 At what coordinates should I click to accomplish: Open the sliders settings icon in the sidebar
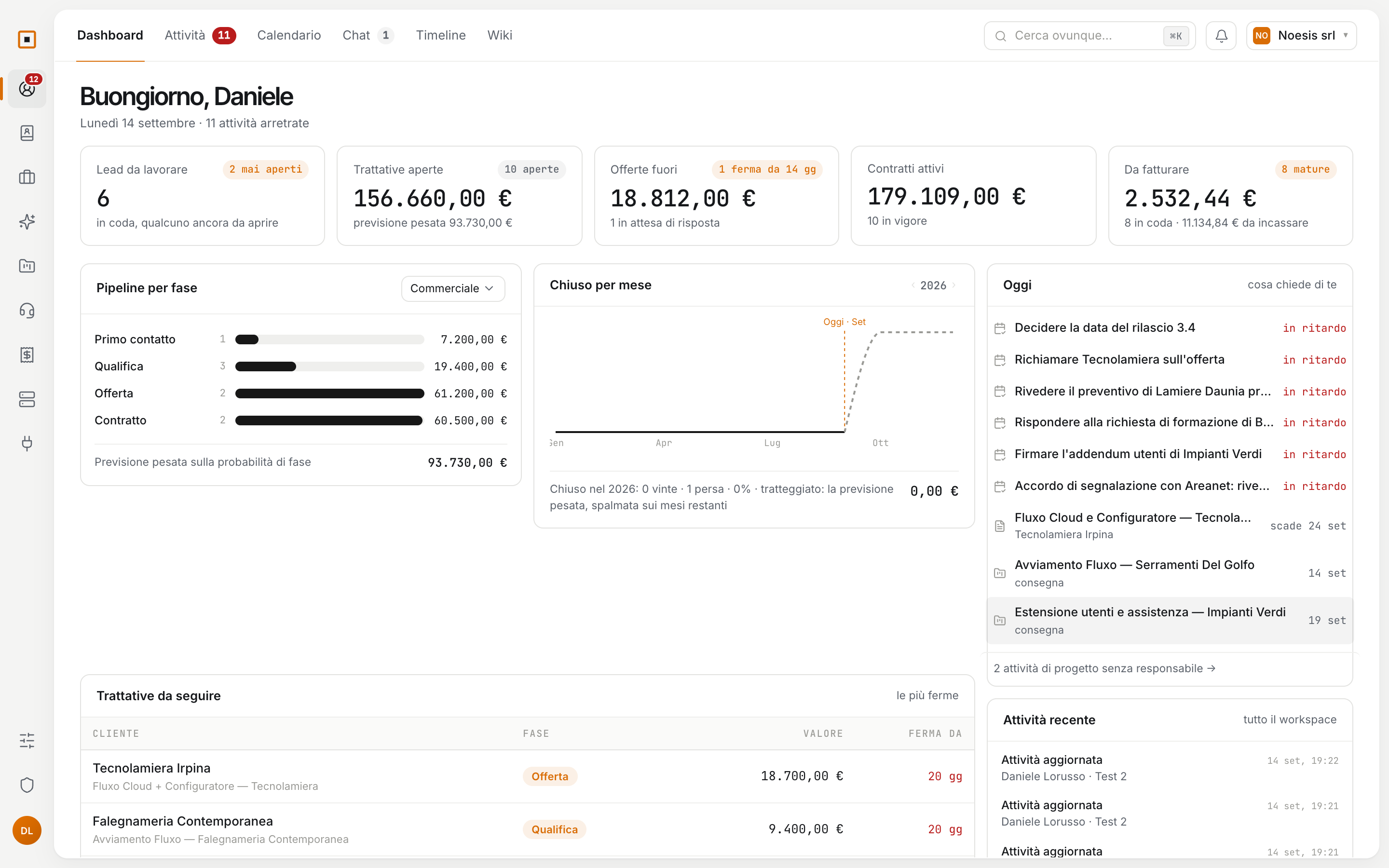(x=27, y=741)
